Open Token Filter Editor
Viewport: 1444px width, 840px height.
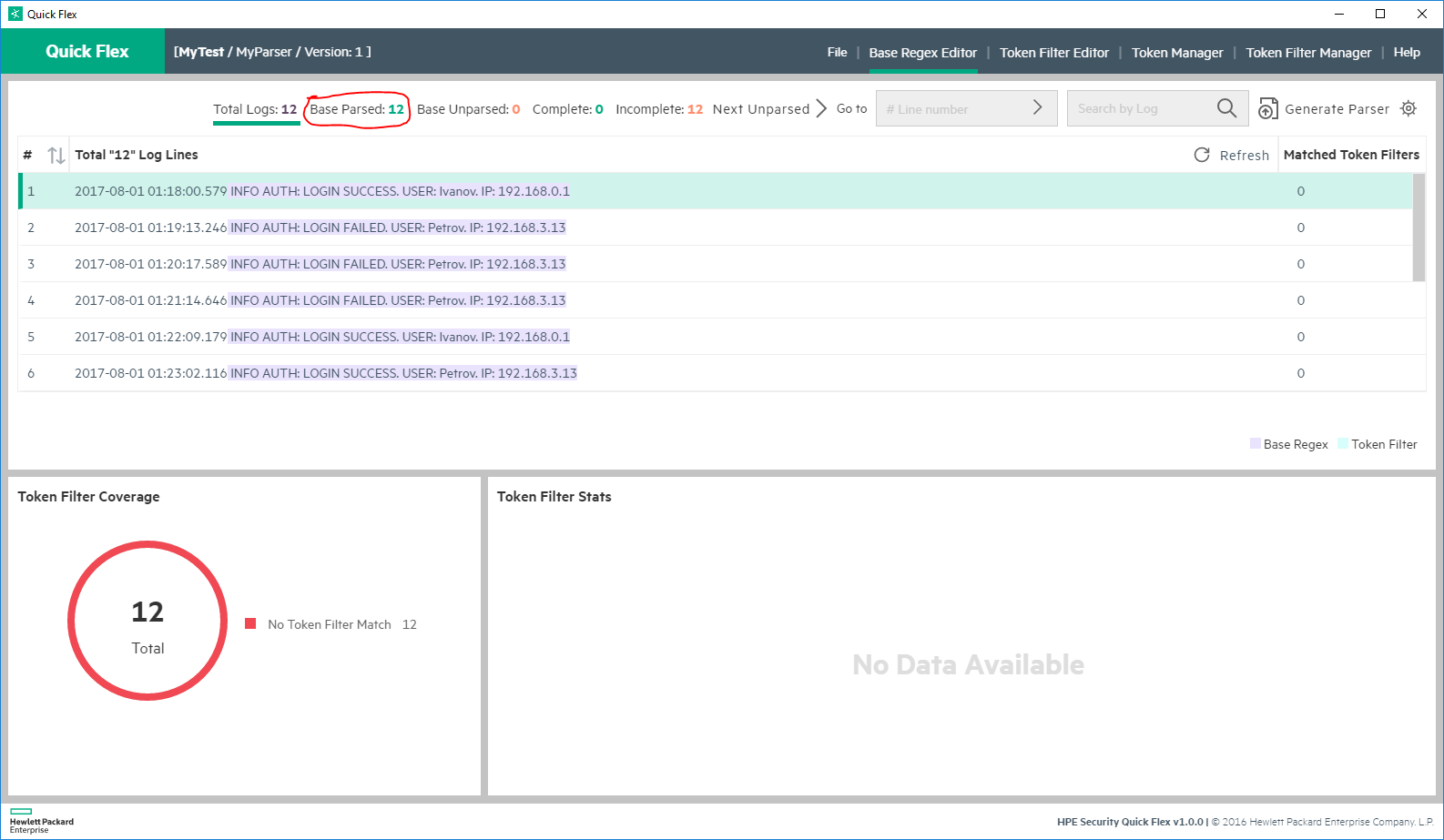tap(1053, 53)
